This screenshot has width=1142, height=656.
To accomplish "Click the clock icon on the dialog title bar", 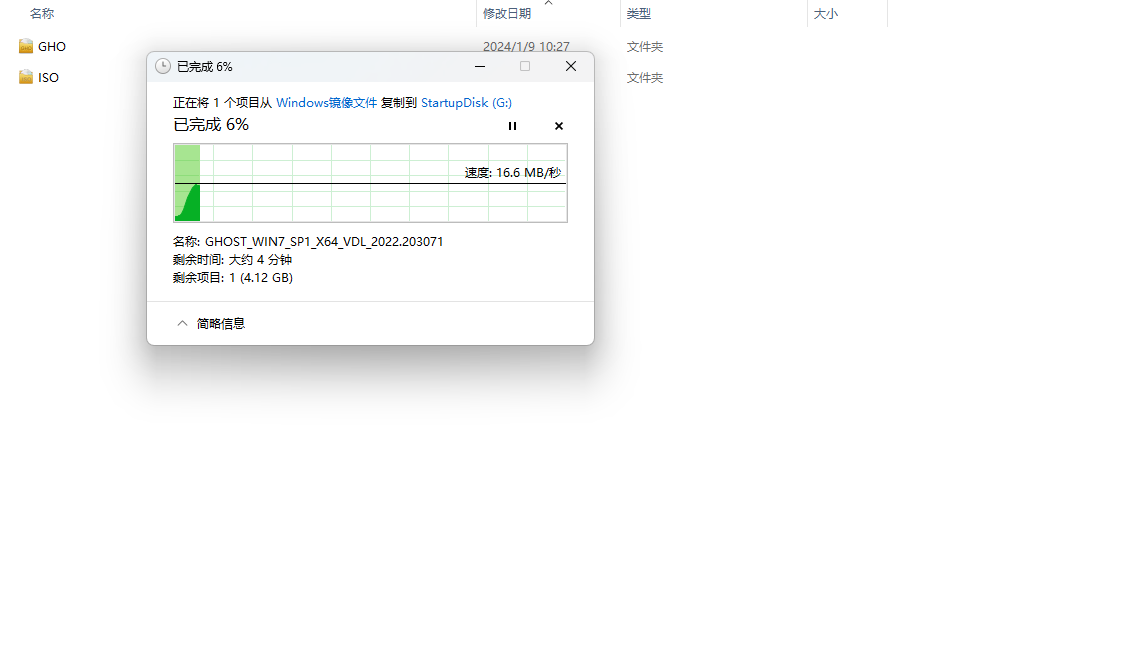I will 163,66.
